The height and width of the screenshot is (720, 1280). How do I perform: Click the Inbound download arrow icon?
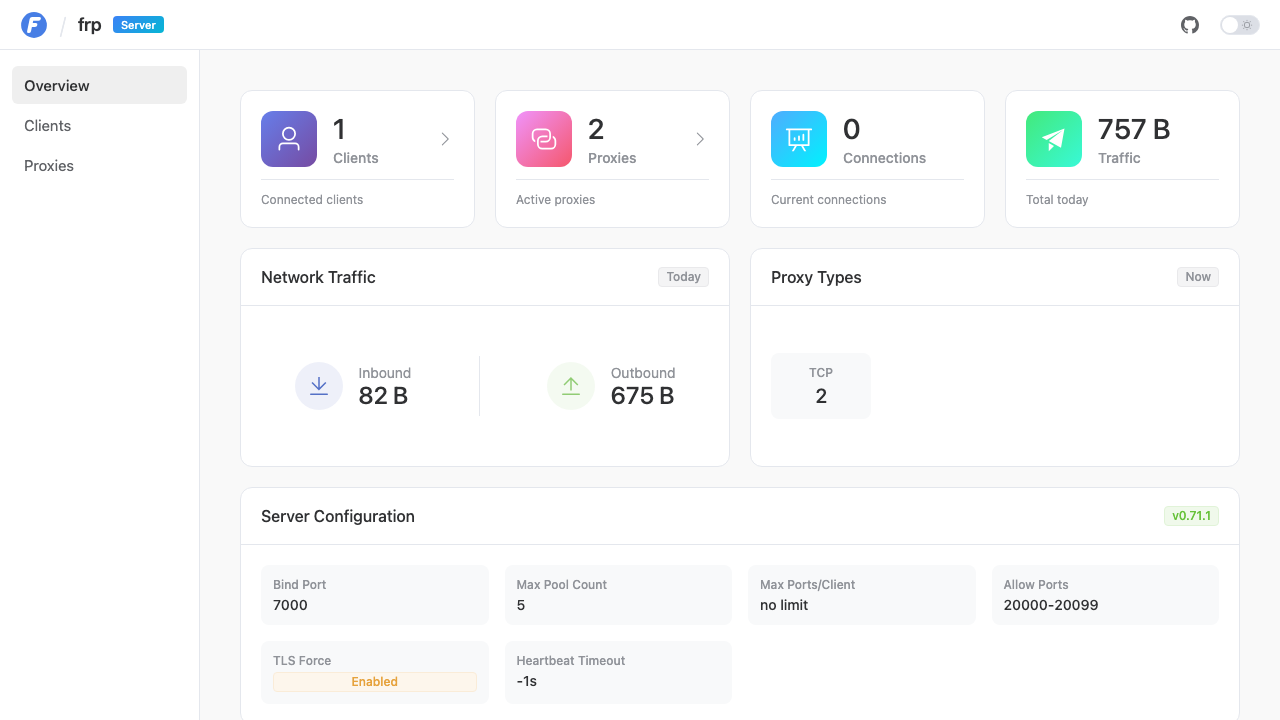tap(319, 386)
